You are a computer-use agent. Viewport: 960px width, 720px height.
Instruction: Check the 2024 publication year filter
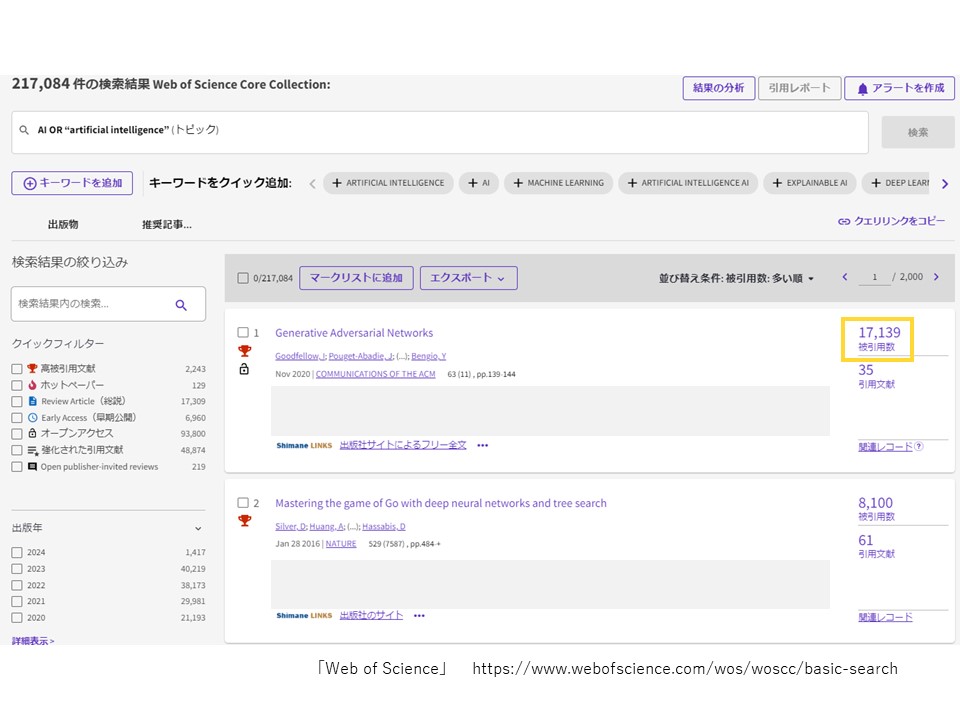(17, 552)
